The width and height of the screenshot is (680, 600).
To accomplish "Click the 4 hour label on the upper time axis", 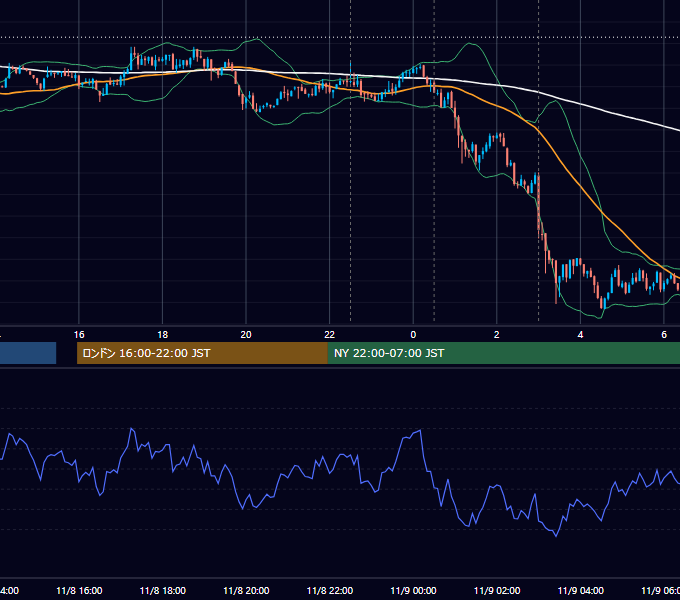I will coord(580,335).
